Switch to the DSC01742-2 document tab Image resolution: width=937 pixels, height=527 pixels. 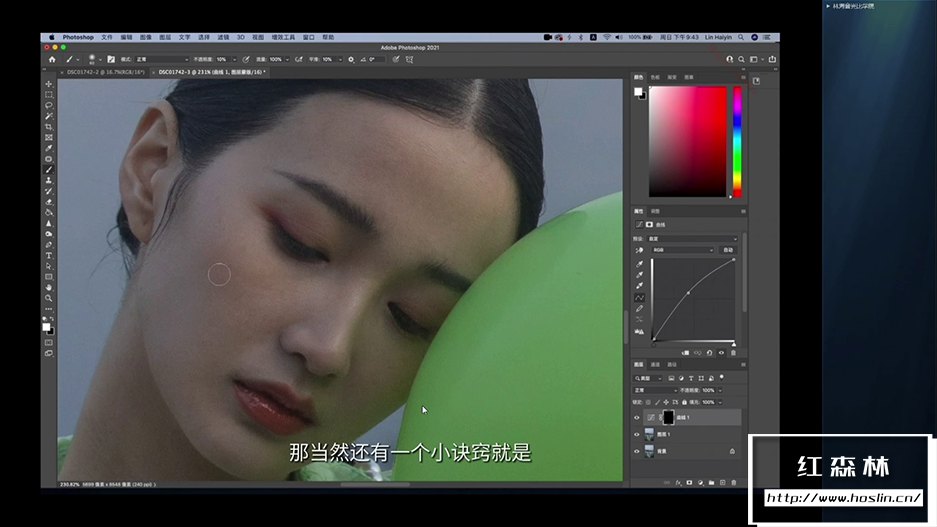[x=106, y=72]
